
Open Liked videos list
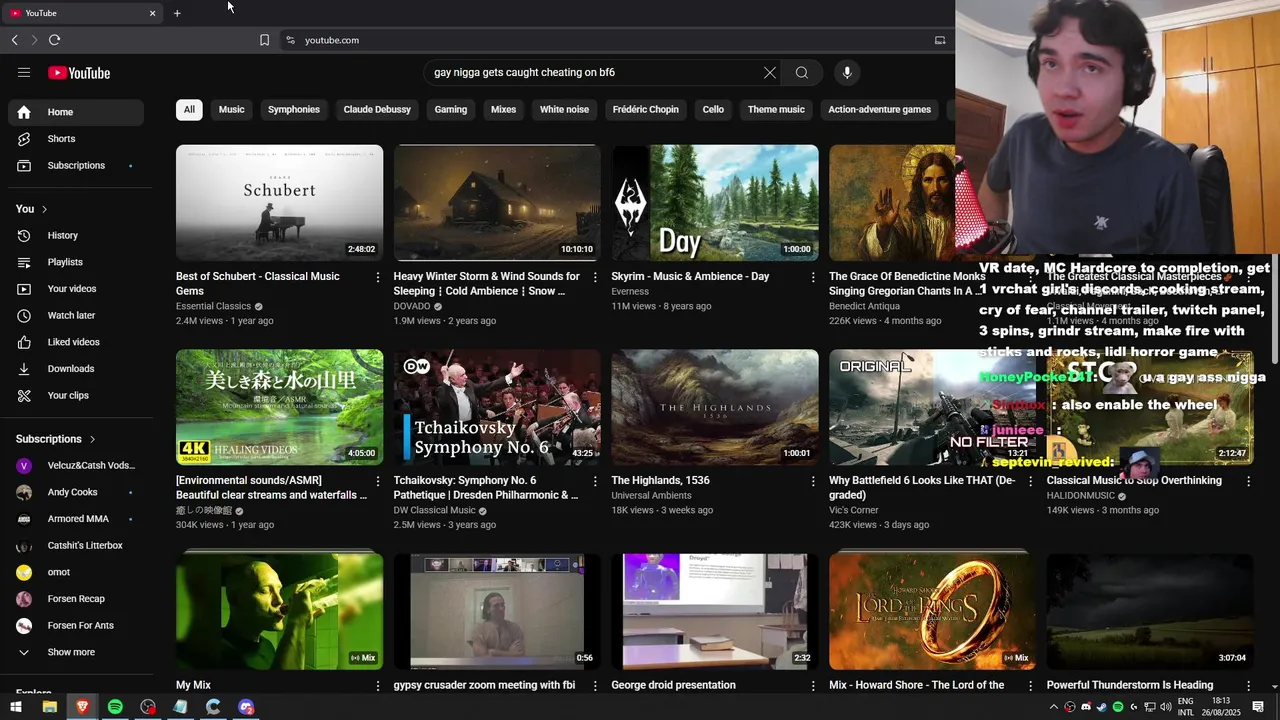click(76, 342)
